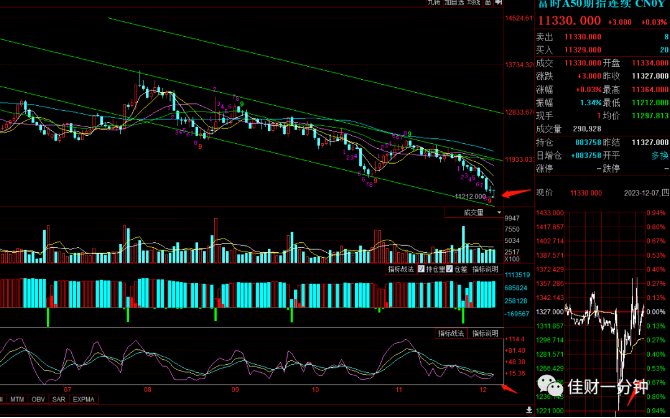Select the SAR indicator tab
This screenshot has height=418, width=670.
(59, 400)
